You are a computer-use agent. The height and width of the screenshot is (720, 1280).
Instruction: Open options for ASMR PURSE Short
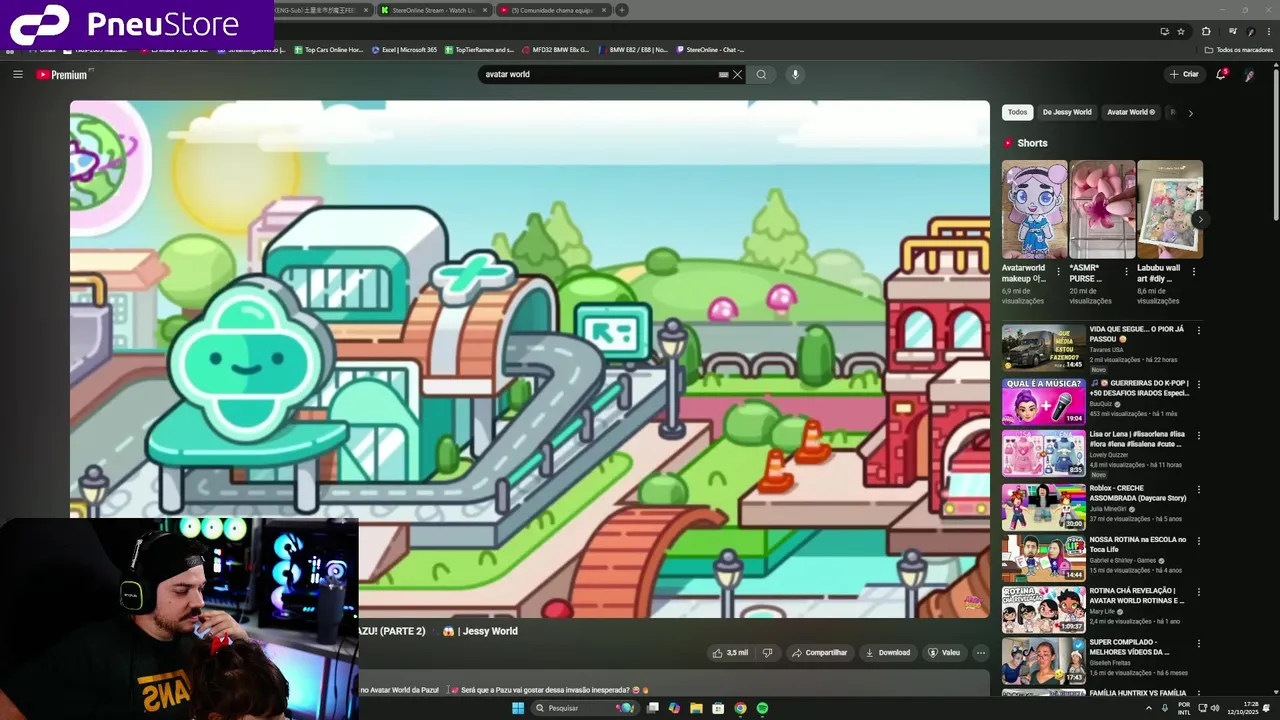pyautogui.click(x=1127, y=271)
